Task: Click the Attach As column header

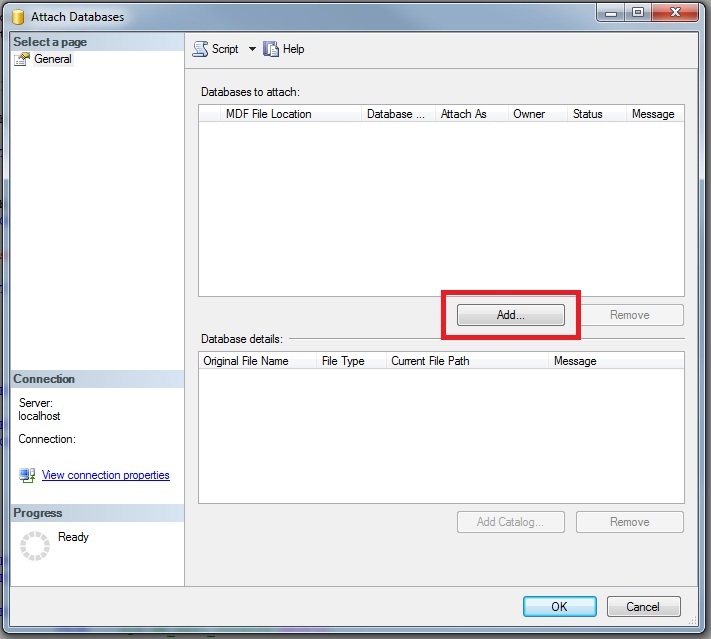Action: coord(463,114)
